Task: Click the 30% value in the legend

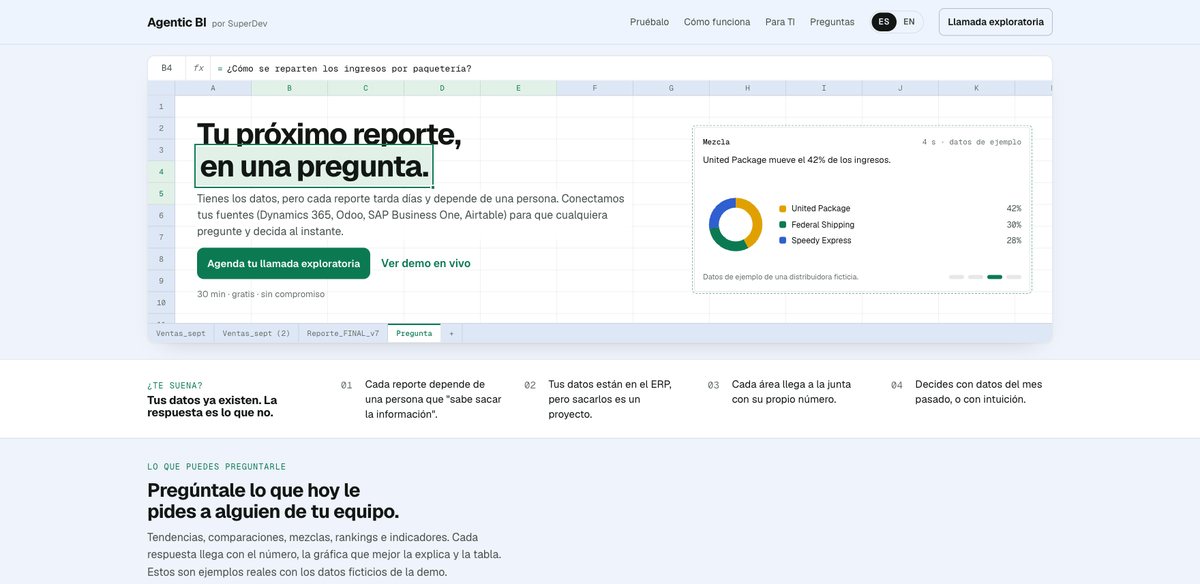Action: (x=1014, y=224)
